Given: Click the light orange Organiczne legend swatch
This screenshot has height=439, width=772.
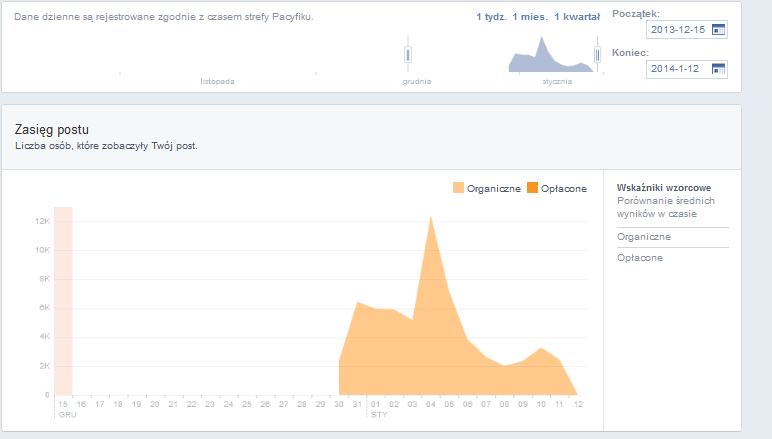Looking at the screenshot, I should 458,188.
